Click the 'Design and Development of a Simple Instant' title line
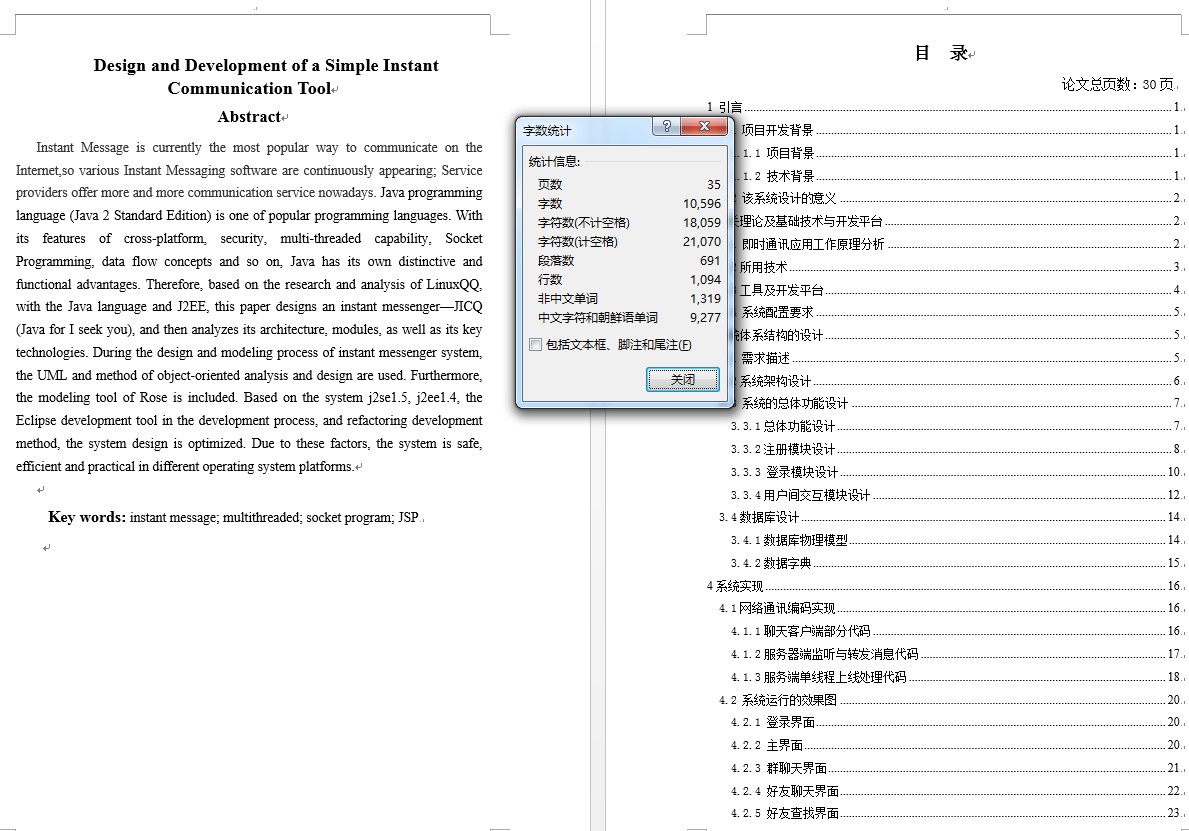Screen dimensions: 1189x831 tap(266, 65)
